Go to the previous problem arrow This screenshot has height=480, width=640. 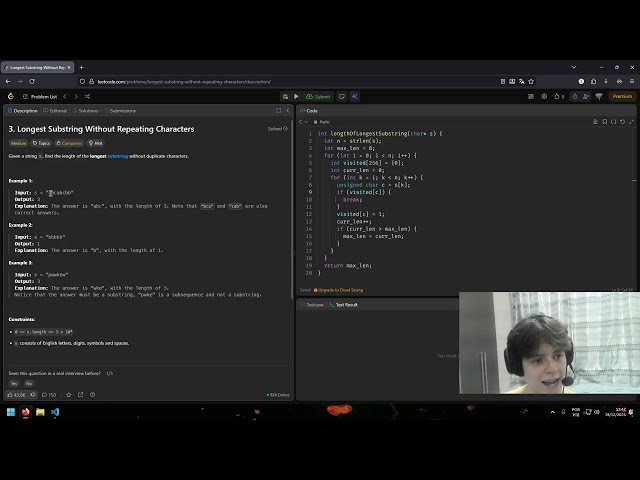[x=65, y=97]
